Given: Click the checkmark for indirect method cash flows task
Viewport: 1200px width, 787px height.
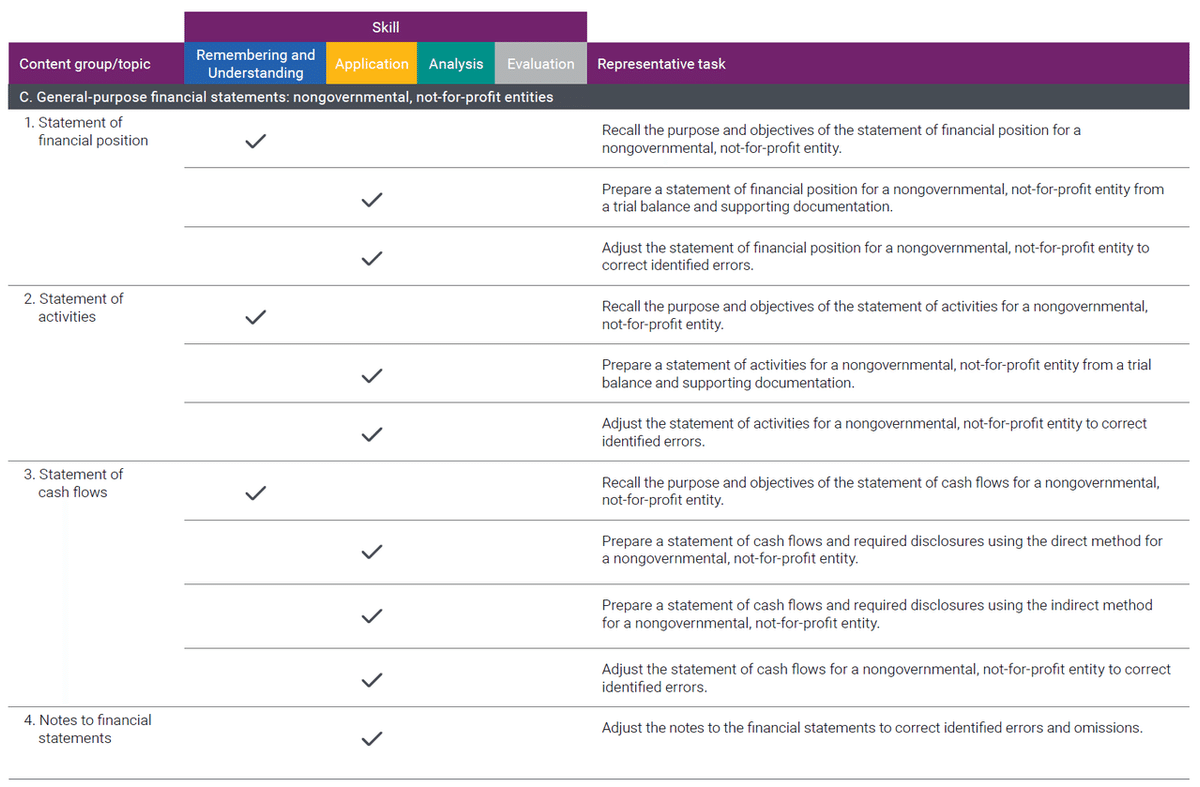Looking at the screenshot, I should coord(372,615).
